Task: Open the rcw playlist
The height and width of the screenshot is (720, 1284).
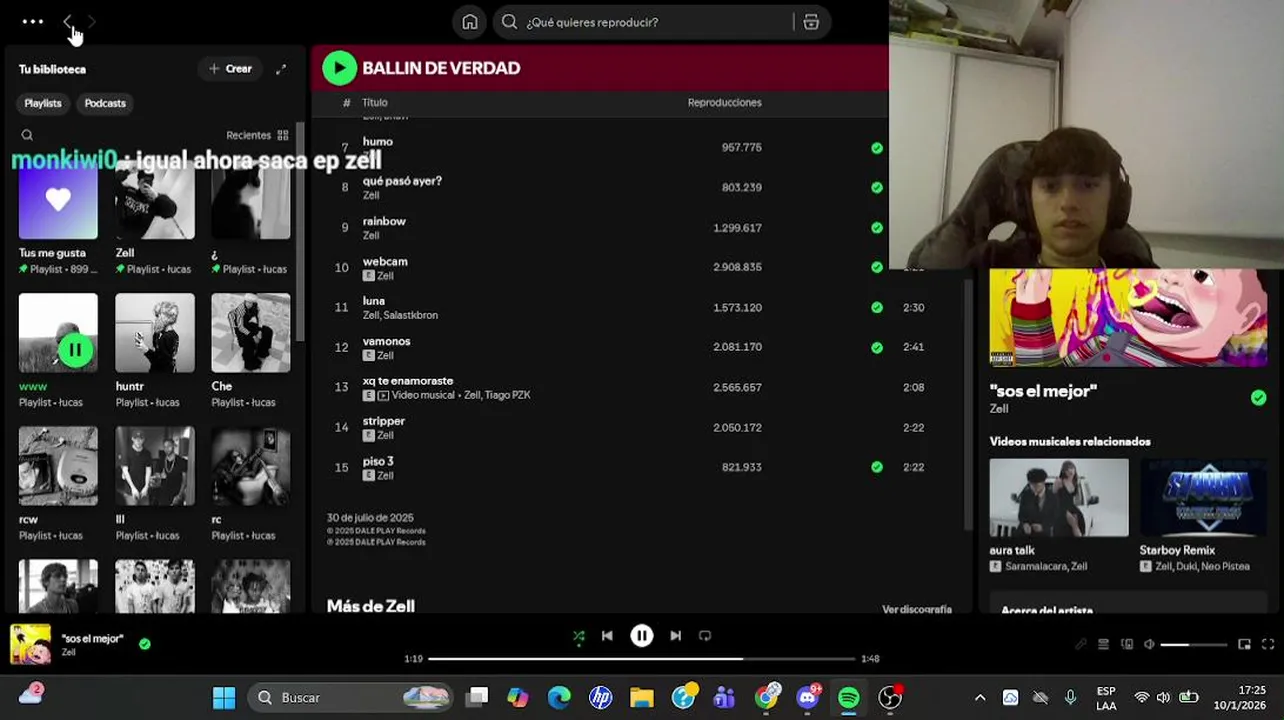Action: coord(58,466)
